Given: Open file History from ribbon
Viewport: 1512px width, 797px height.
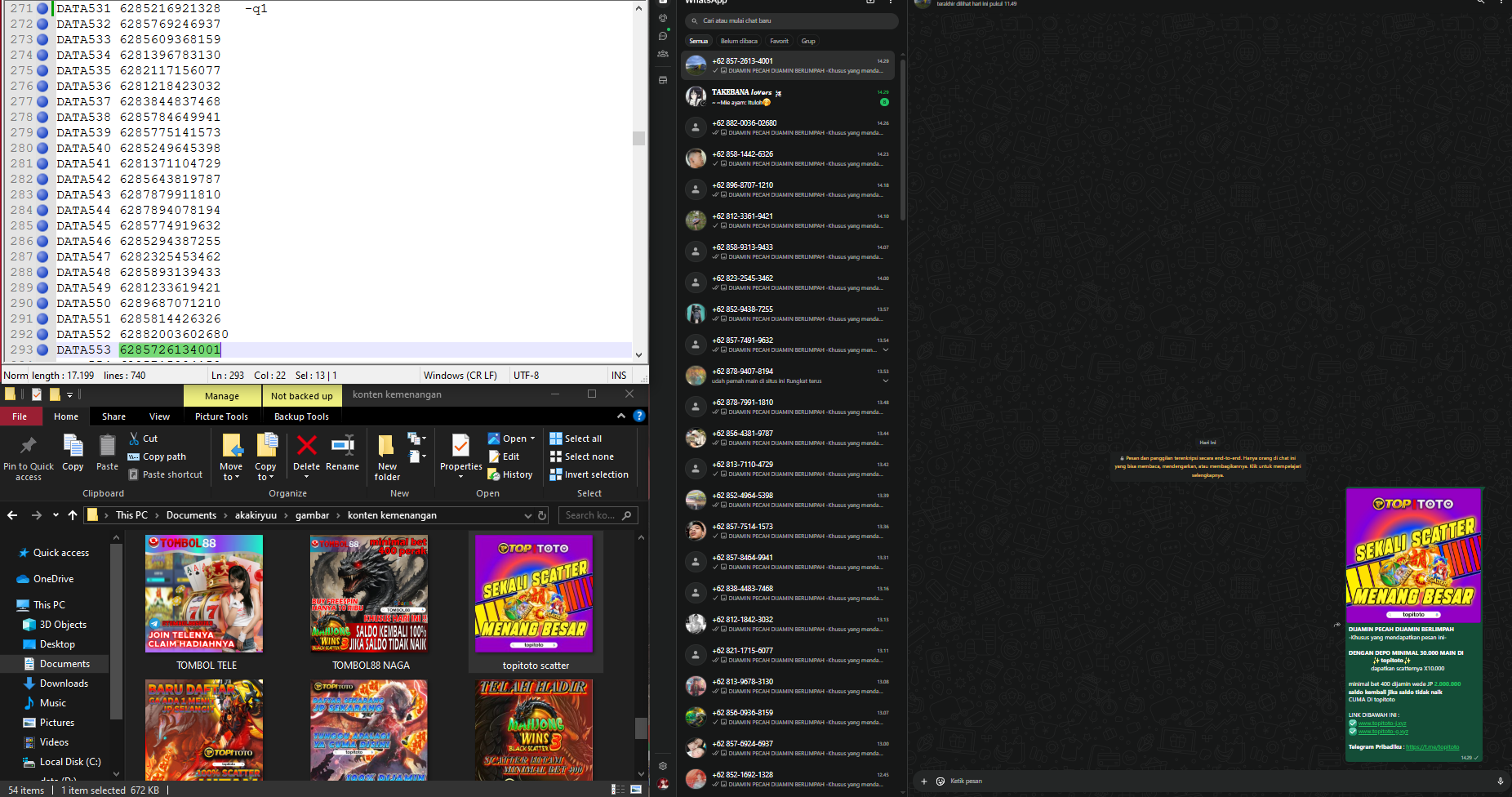Looking at the screenshot, I should (x=510, y=474).
